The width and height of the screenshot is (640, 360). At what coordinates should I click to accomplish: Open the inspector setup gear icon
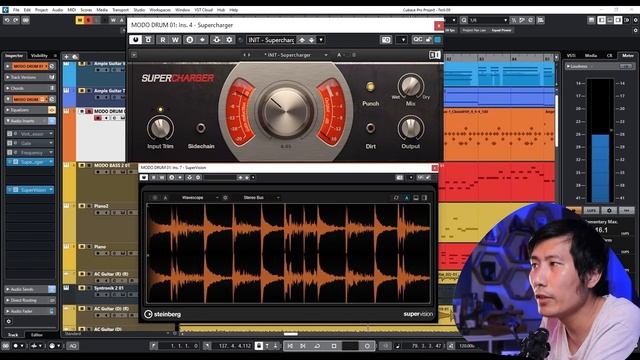click(9, 321)
